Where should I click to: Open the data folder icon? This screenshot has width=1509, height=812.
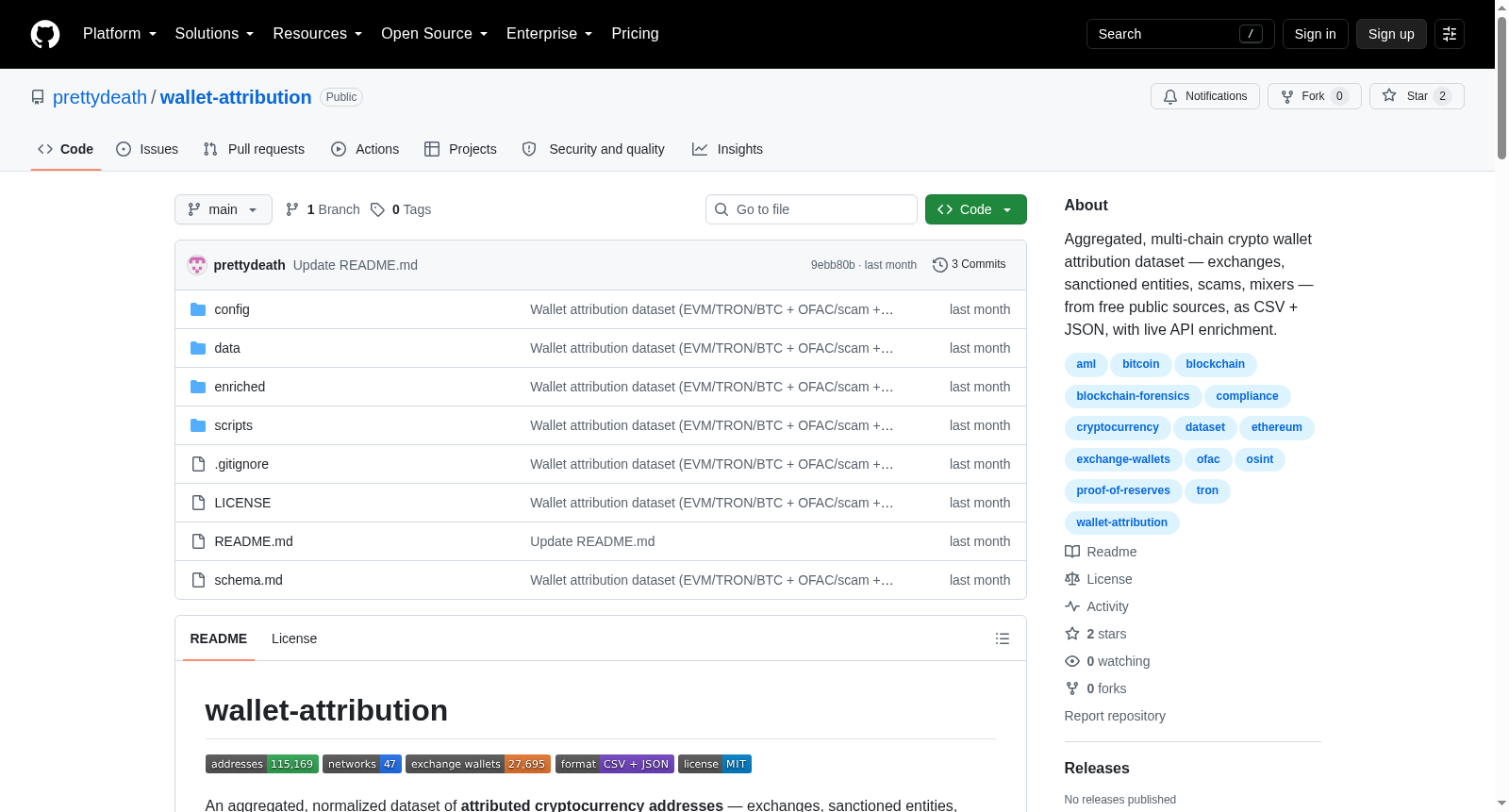pos(198,348)
